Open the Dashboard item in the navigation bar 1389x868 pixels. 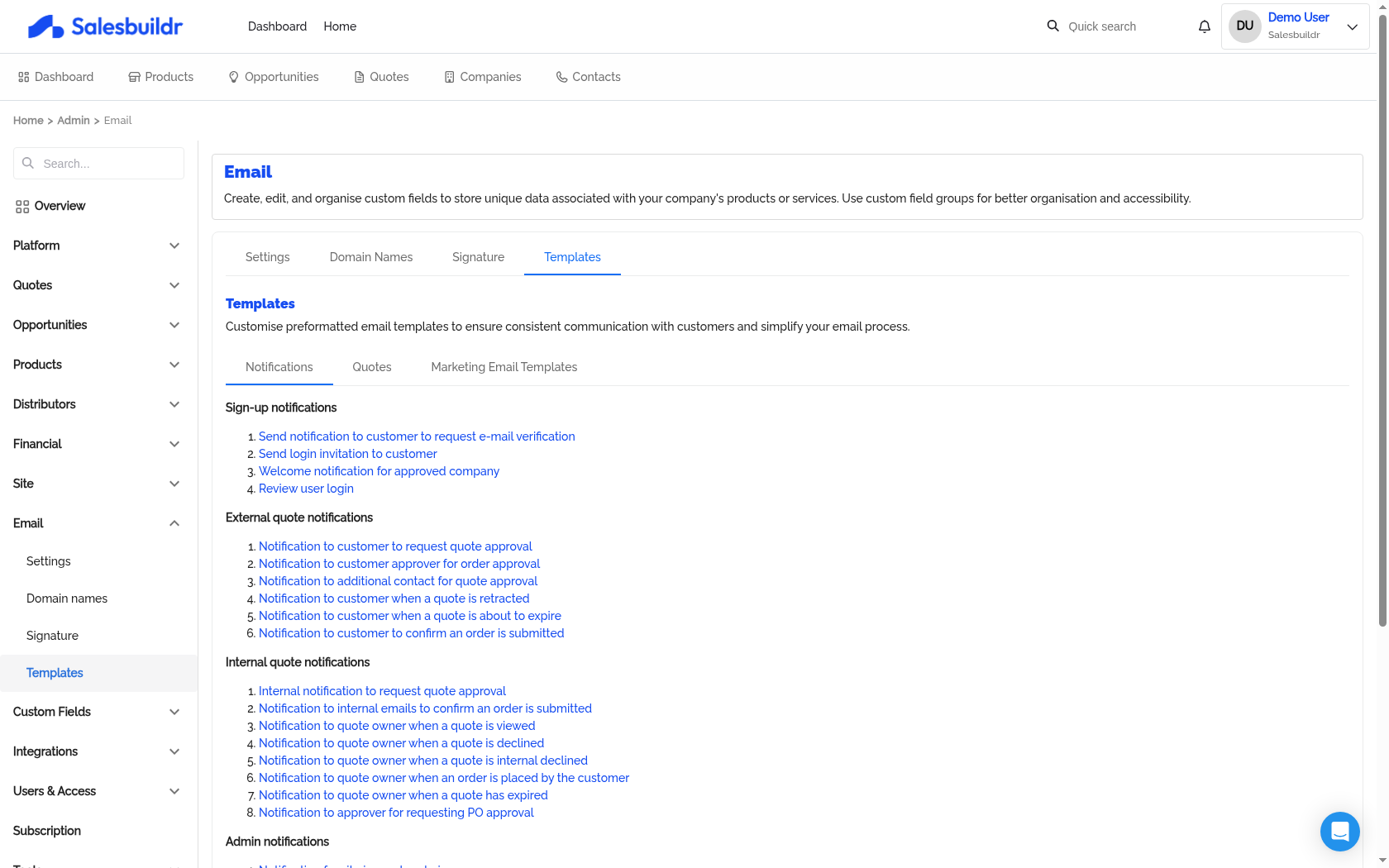[x=55, y=77]
